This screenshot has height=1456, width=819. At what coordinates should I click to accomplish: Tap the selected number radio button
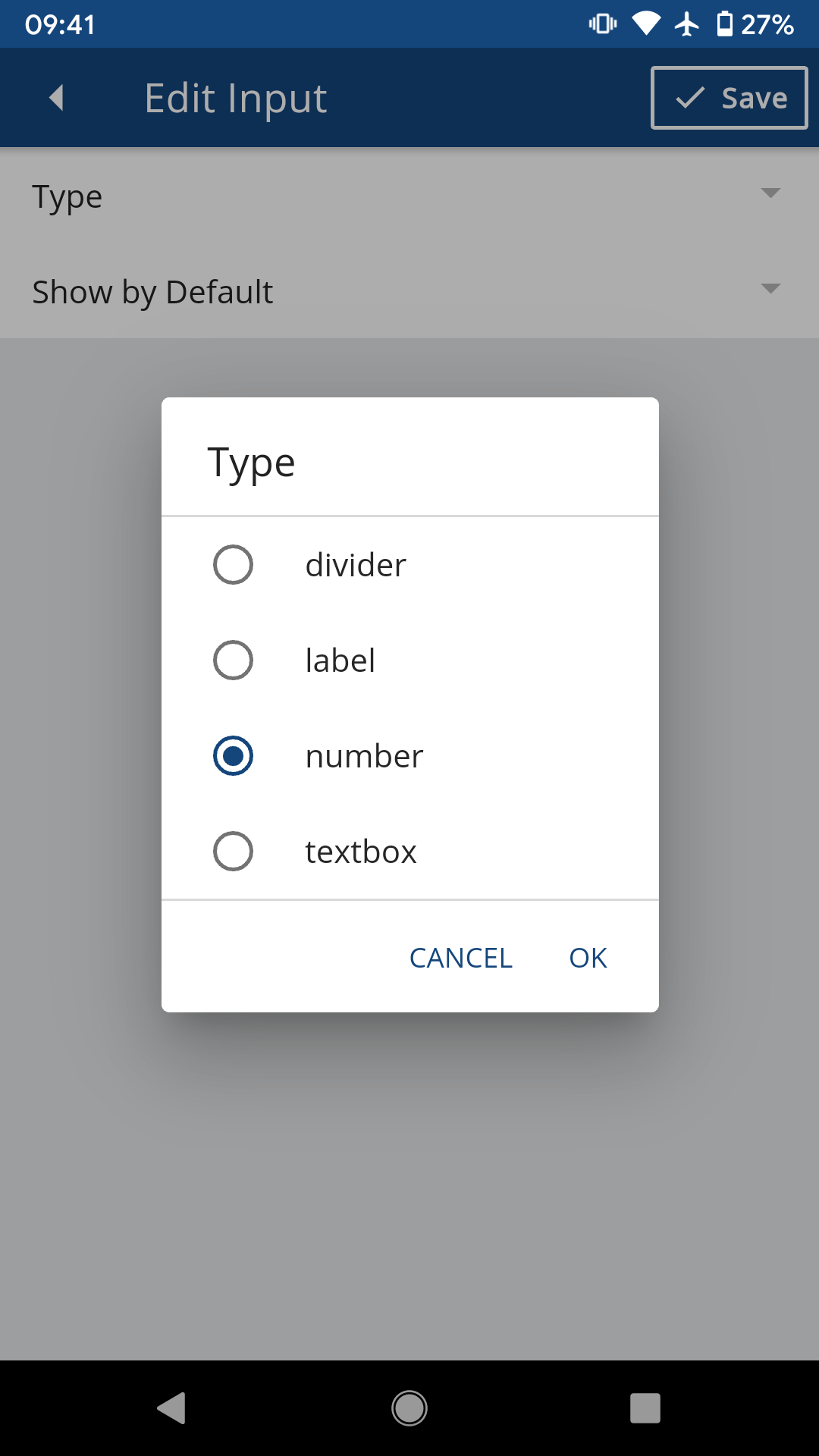(233, 756)
